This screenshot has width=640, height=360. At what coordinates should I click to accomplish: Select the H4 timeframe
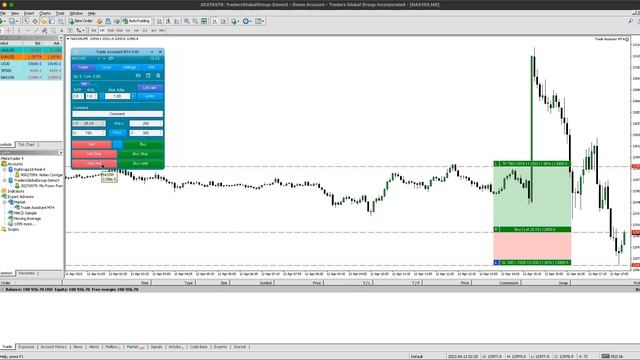click(x=136, y=31)
